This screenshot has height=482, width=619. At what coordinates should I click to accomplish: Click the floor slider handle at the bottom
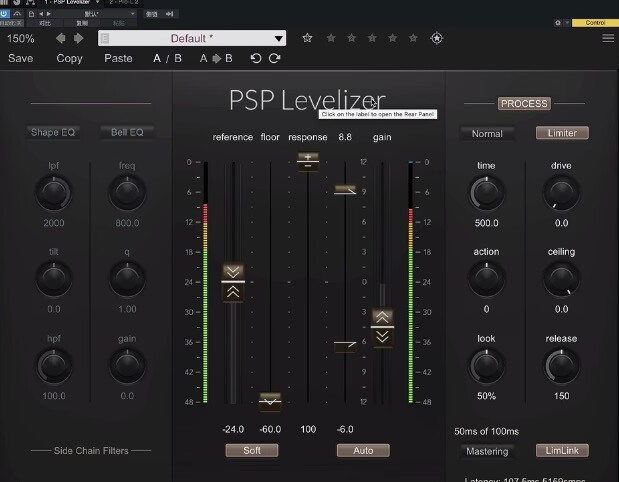click(x=270, y=402)
